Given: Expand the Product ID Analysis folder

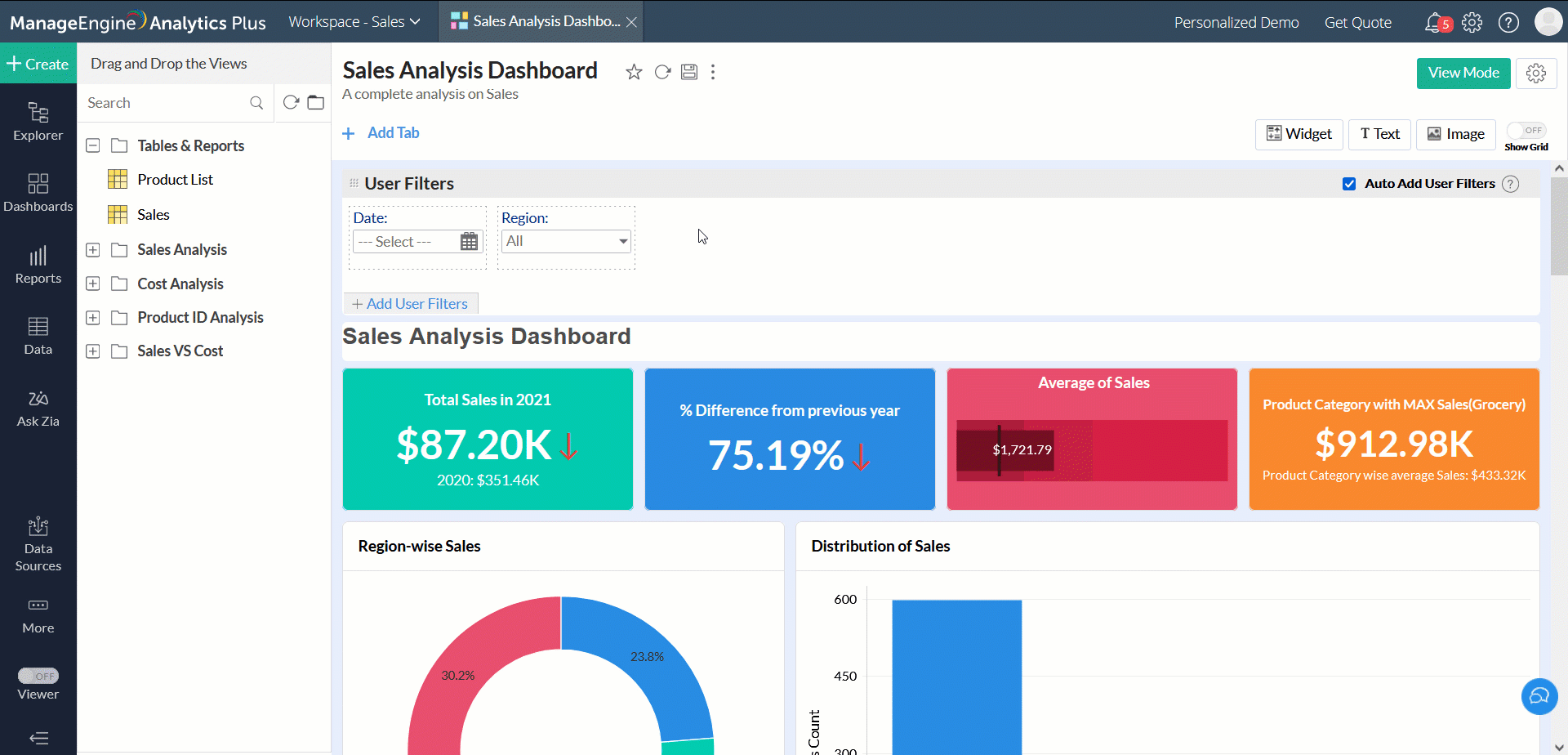Looking at the screenshot, I should (x=93, y=317).
